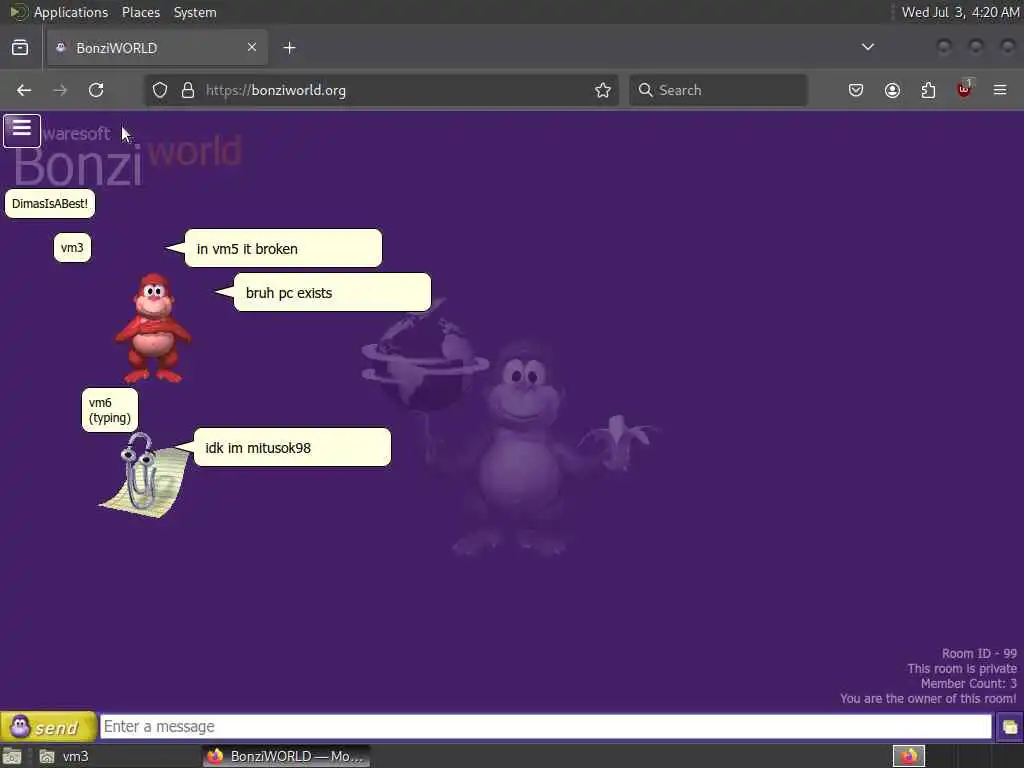The width and height of the screenshot is (1024, 768).
Task: Click the bonziworld.org URL address bar
Action: click(381, 90)
